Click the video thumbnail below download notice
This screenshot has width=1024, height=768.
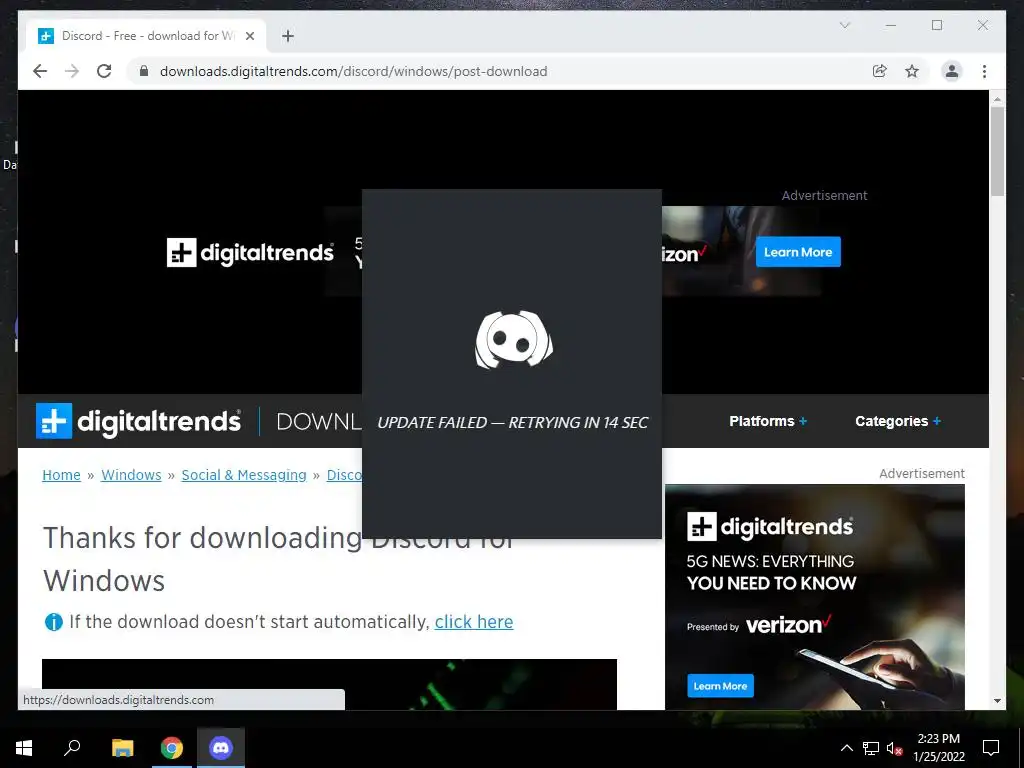pos(329,684)
